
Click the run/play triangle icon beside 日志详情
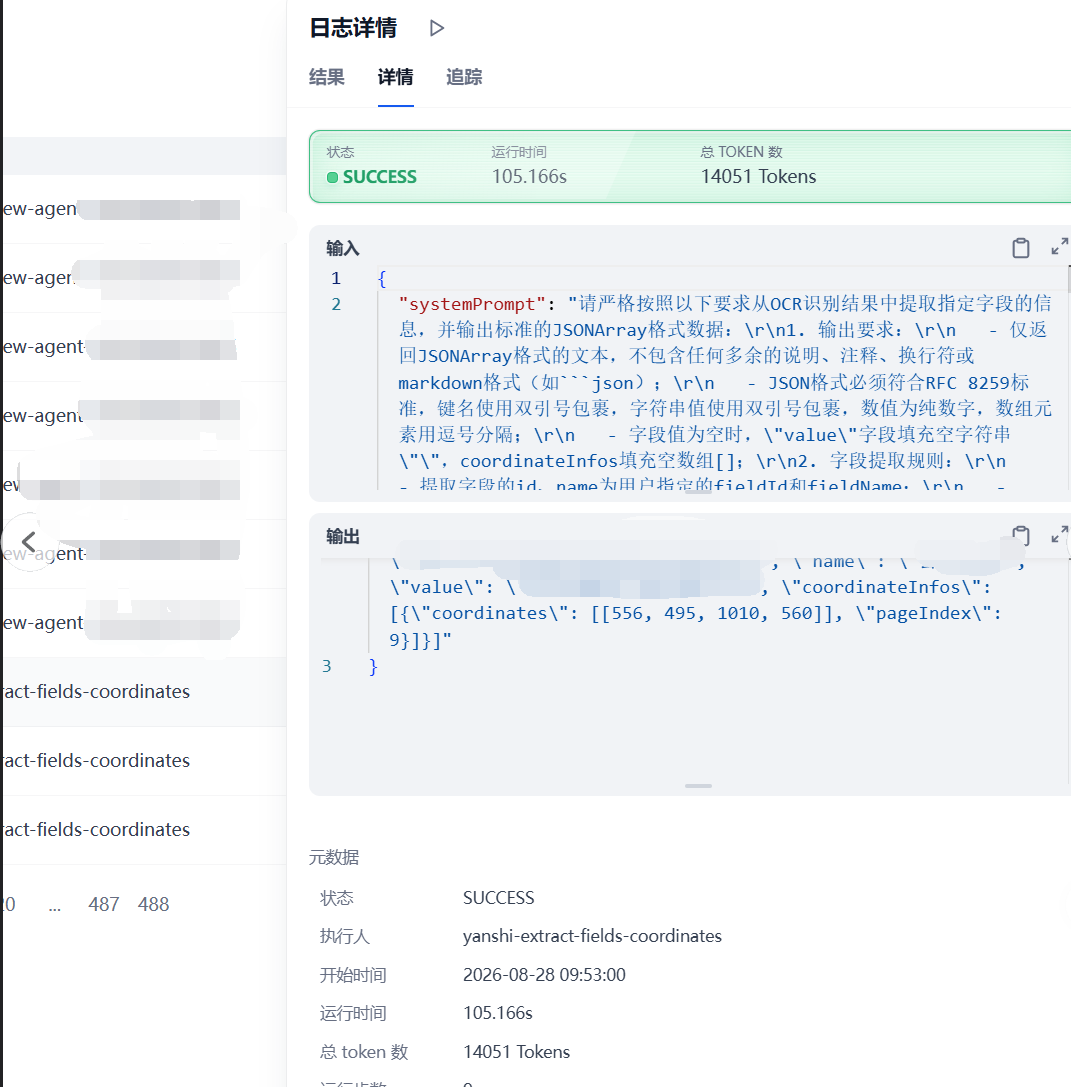436,28
